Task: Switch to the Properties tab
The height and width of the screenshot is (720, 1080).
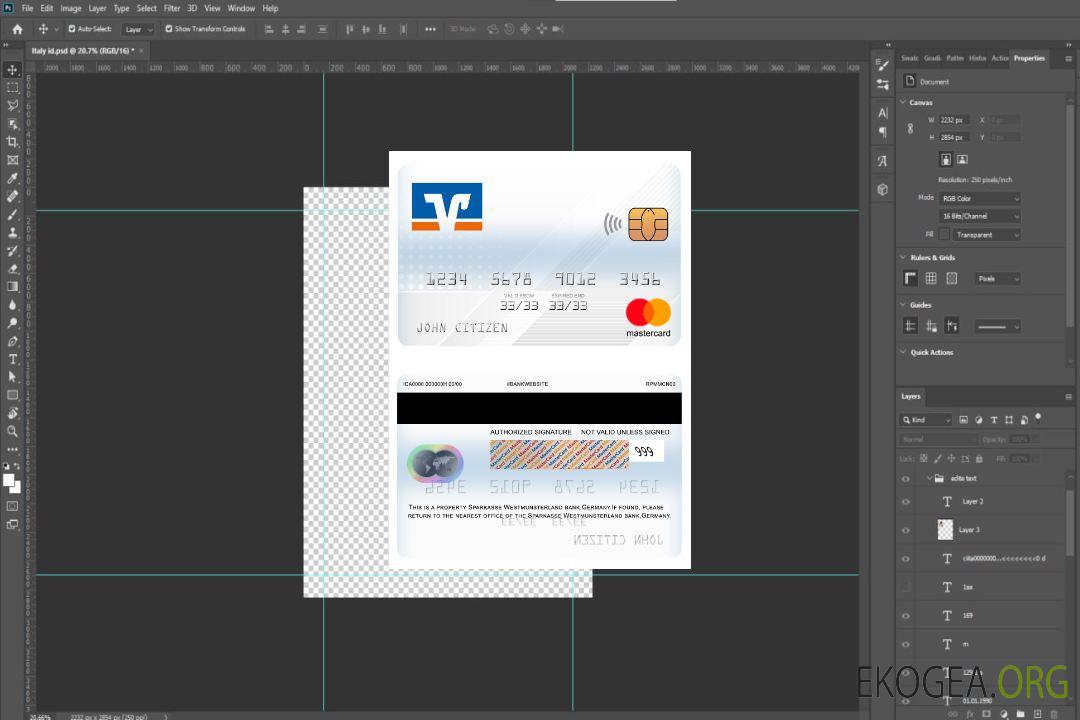Action: tap(1029, 59)
